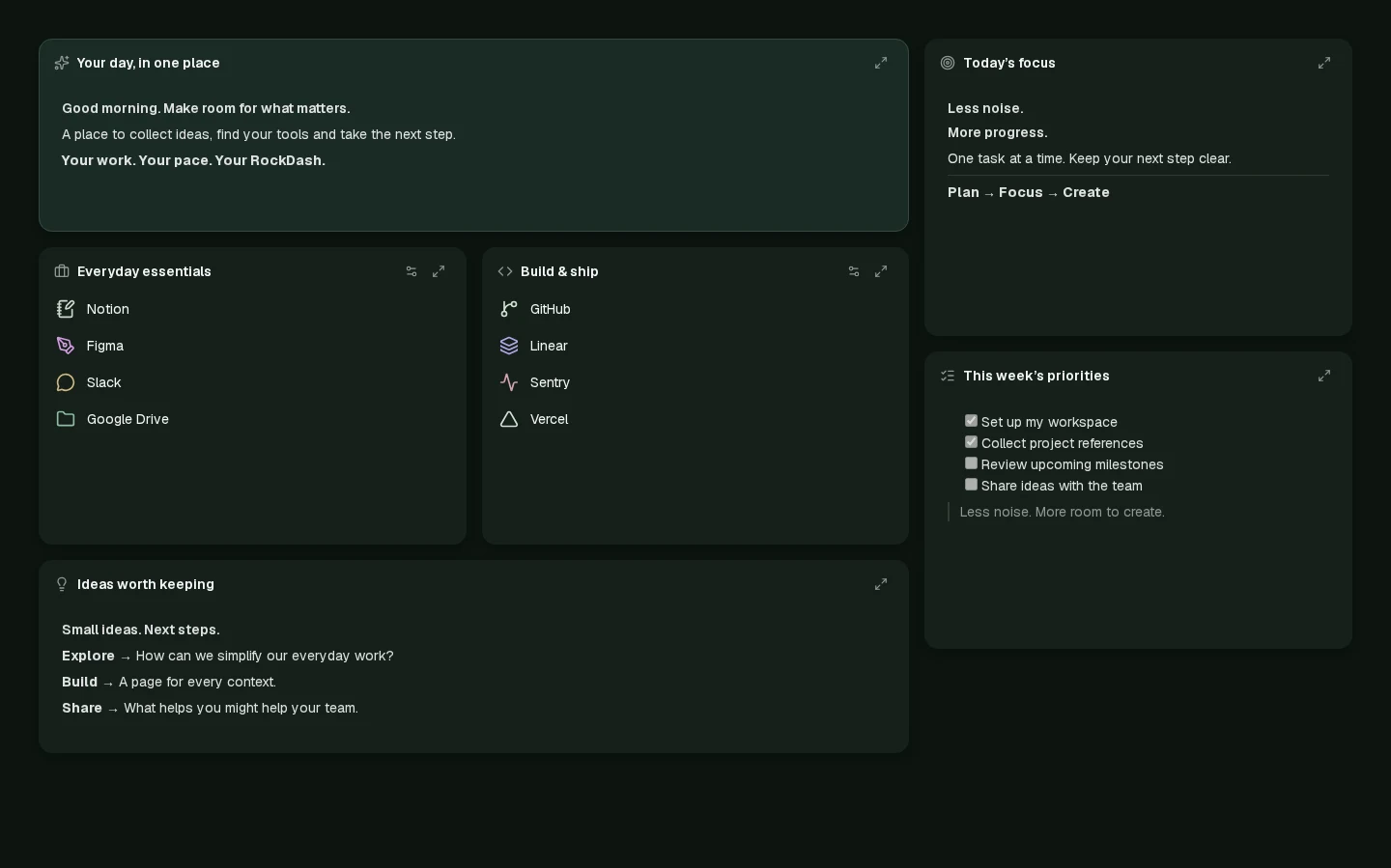Expand the This week's priorities card
The image size is (1391, 868).
tap(1324, 376)
